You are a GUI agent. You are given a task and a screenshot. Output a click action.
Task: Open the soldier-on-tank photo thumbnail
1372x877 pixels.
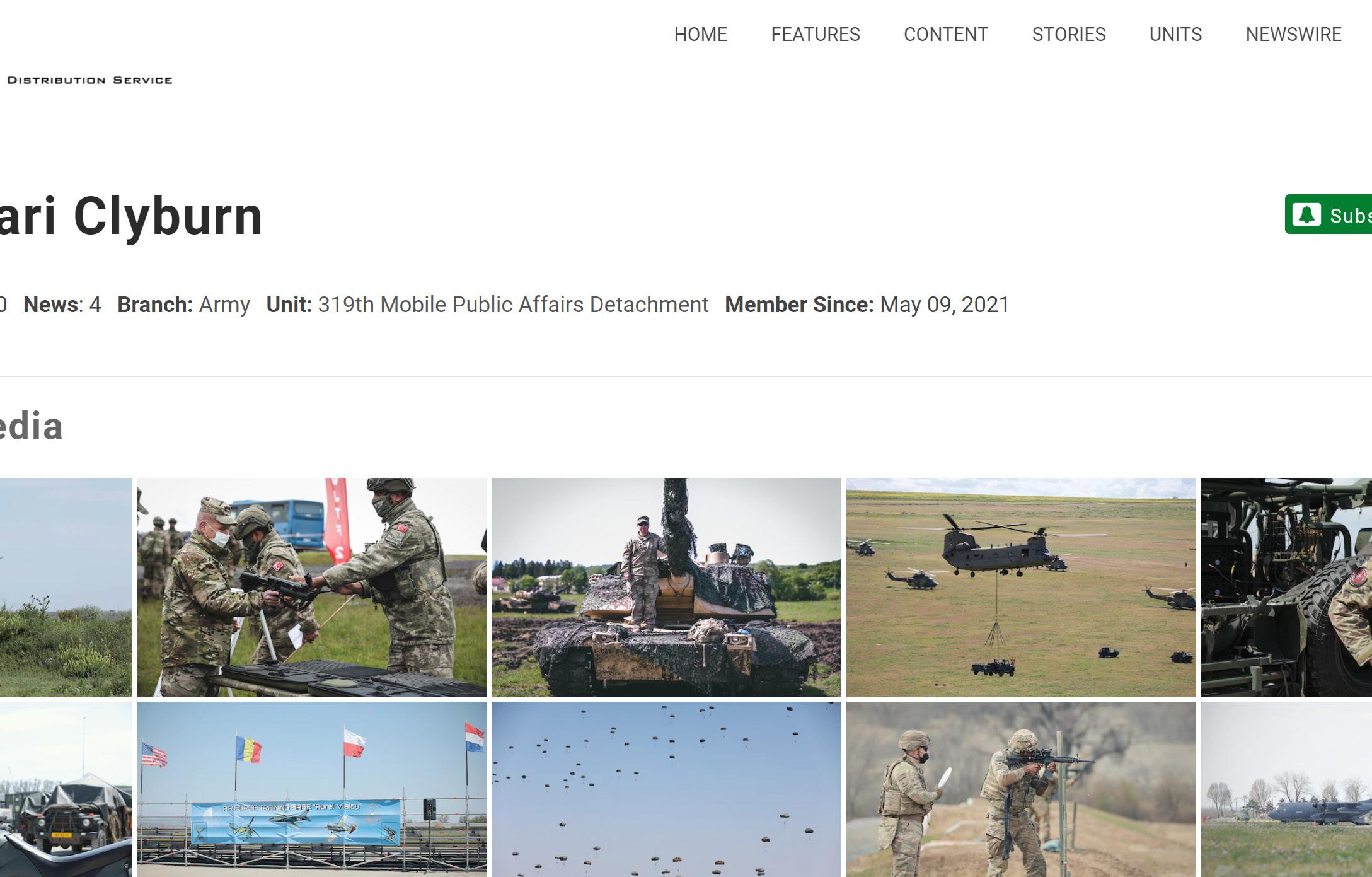click(x=666, y=587)
